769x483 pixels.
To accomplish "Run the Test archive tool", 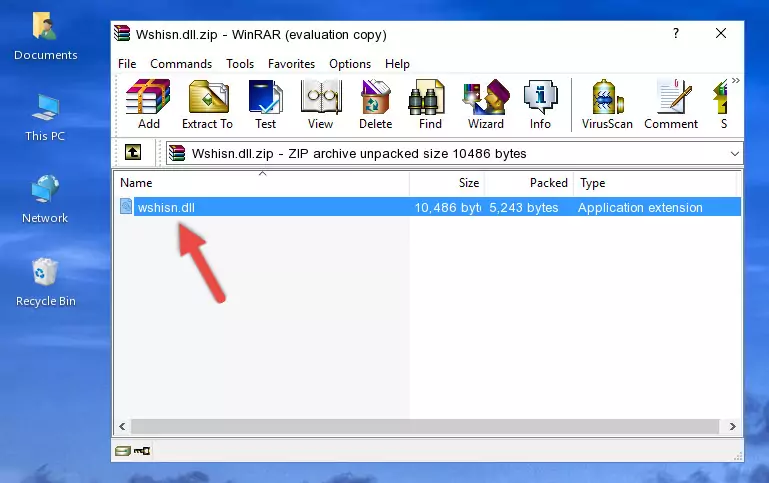I will (265, 104).
